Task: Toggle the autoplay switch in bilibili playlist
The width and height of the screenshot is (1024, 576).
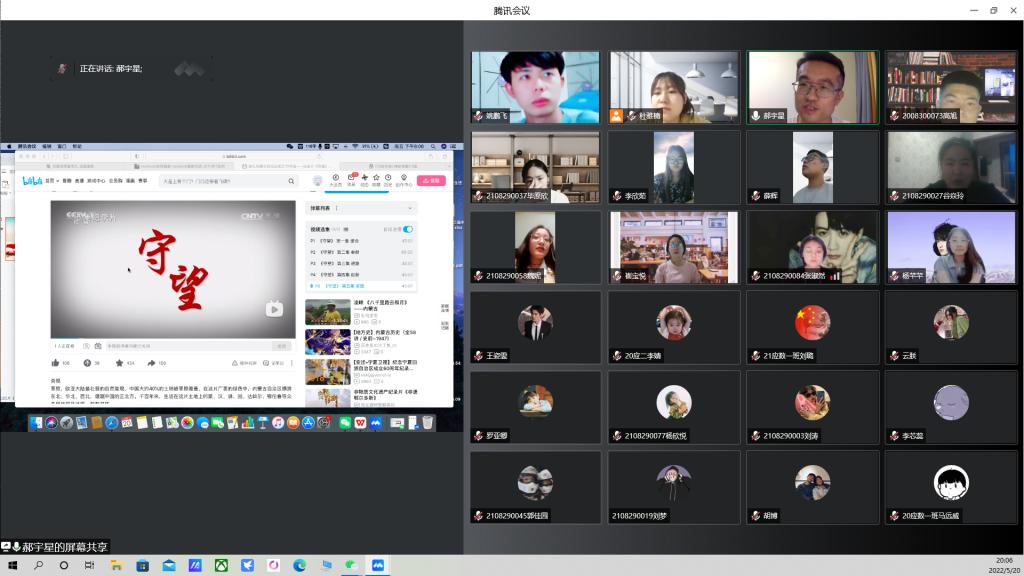Action: click(408, 229)
